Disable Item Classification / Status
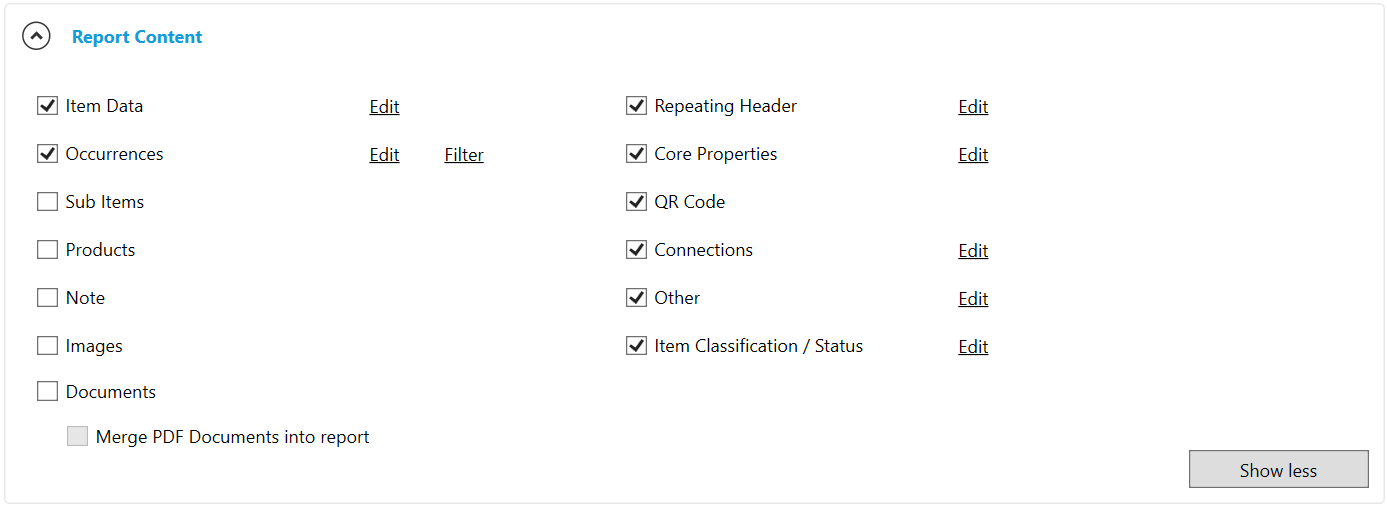 (x=636, y=346)
